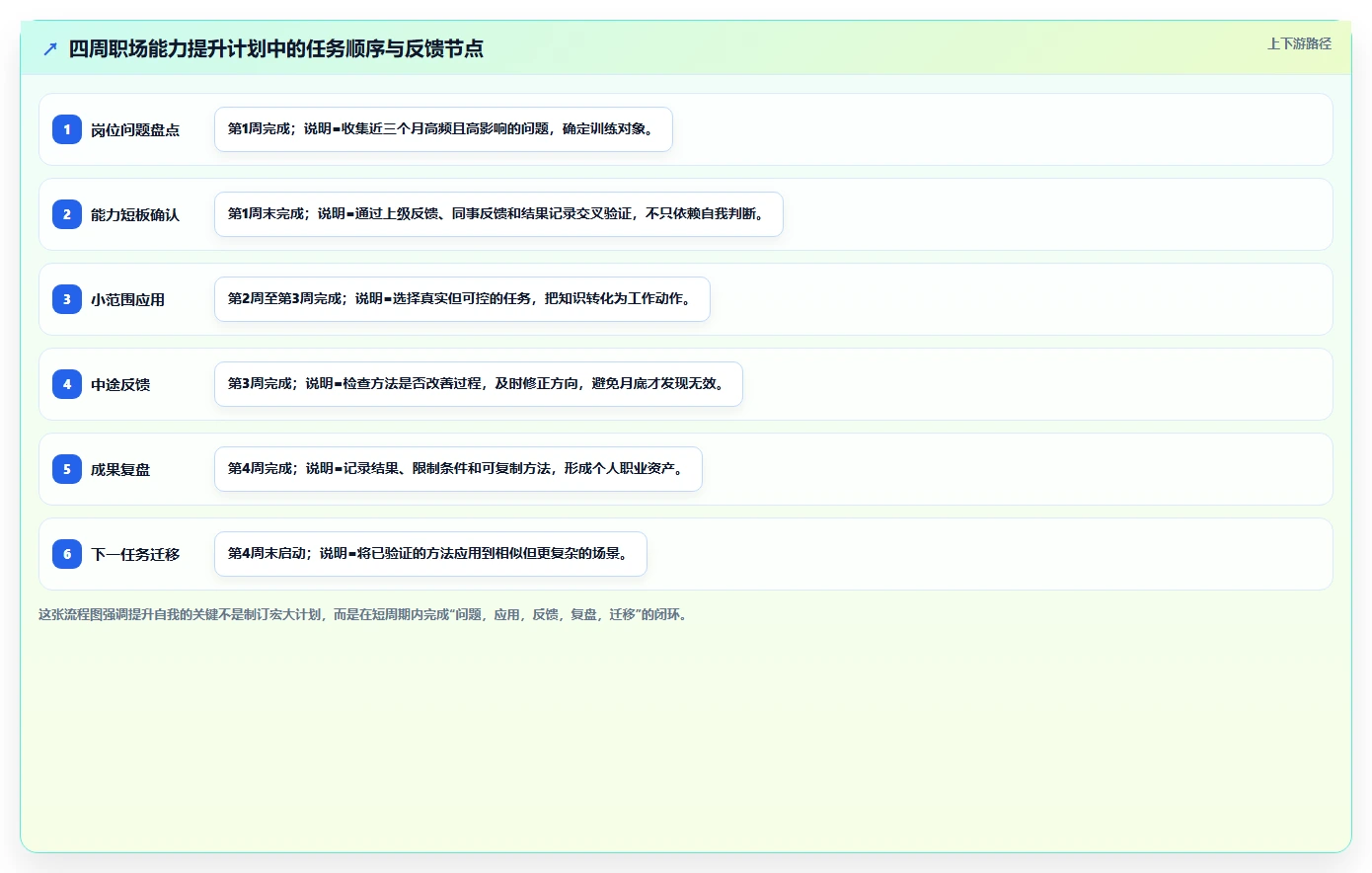This screenshot has width=1372, height=873.
Task: Open the 第3周完成 description box
Action: click(479, 384)
